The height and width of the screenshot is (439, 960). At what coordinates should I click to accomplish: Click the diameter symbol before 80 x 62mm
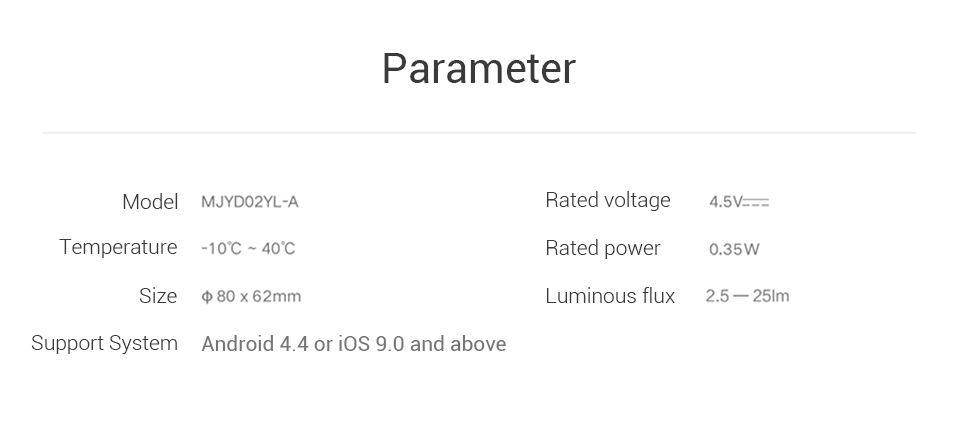pos(207,297)
